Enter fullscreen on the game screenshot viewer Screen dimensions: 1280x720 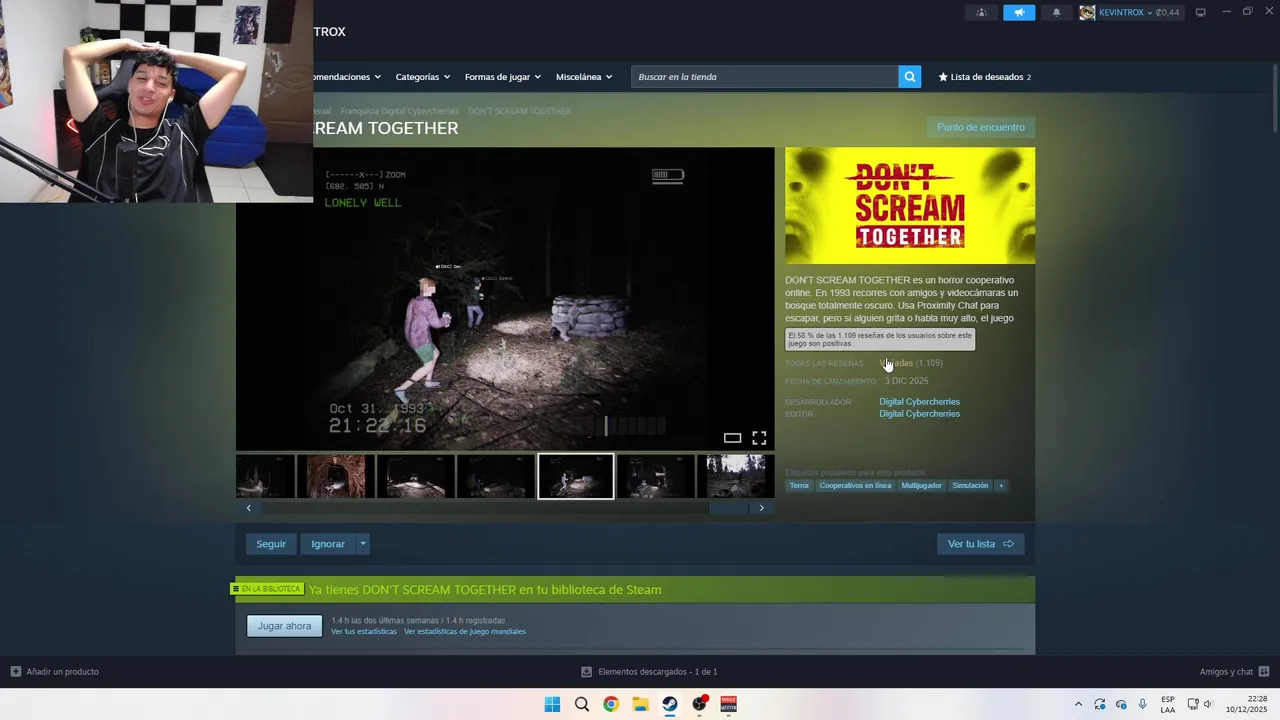pos(759,438)
